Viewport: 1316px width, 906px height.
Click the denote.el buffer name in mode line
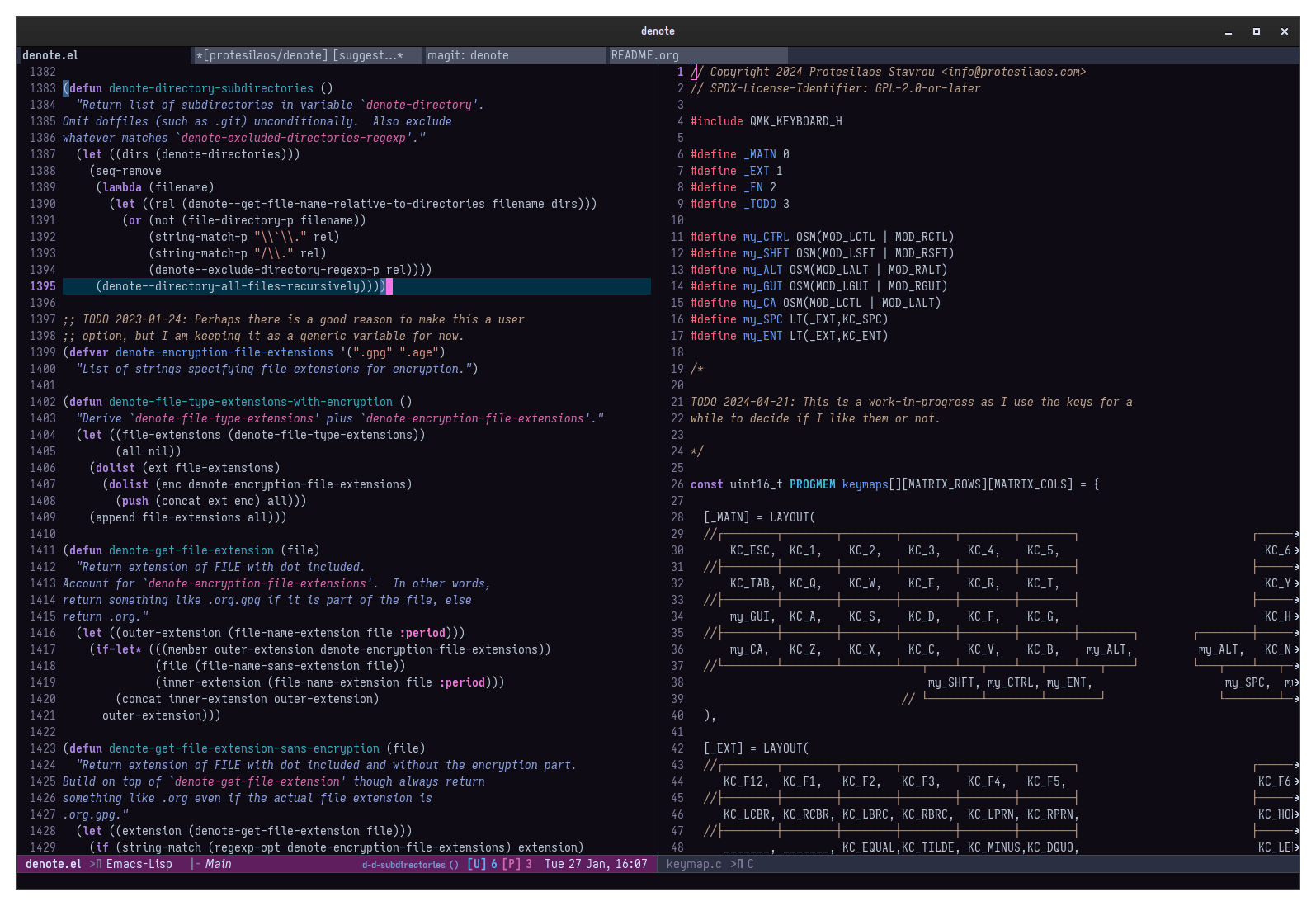53,864
